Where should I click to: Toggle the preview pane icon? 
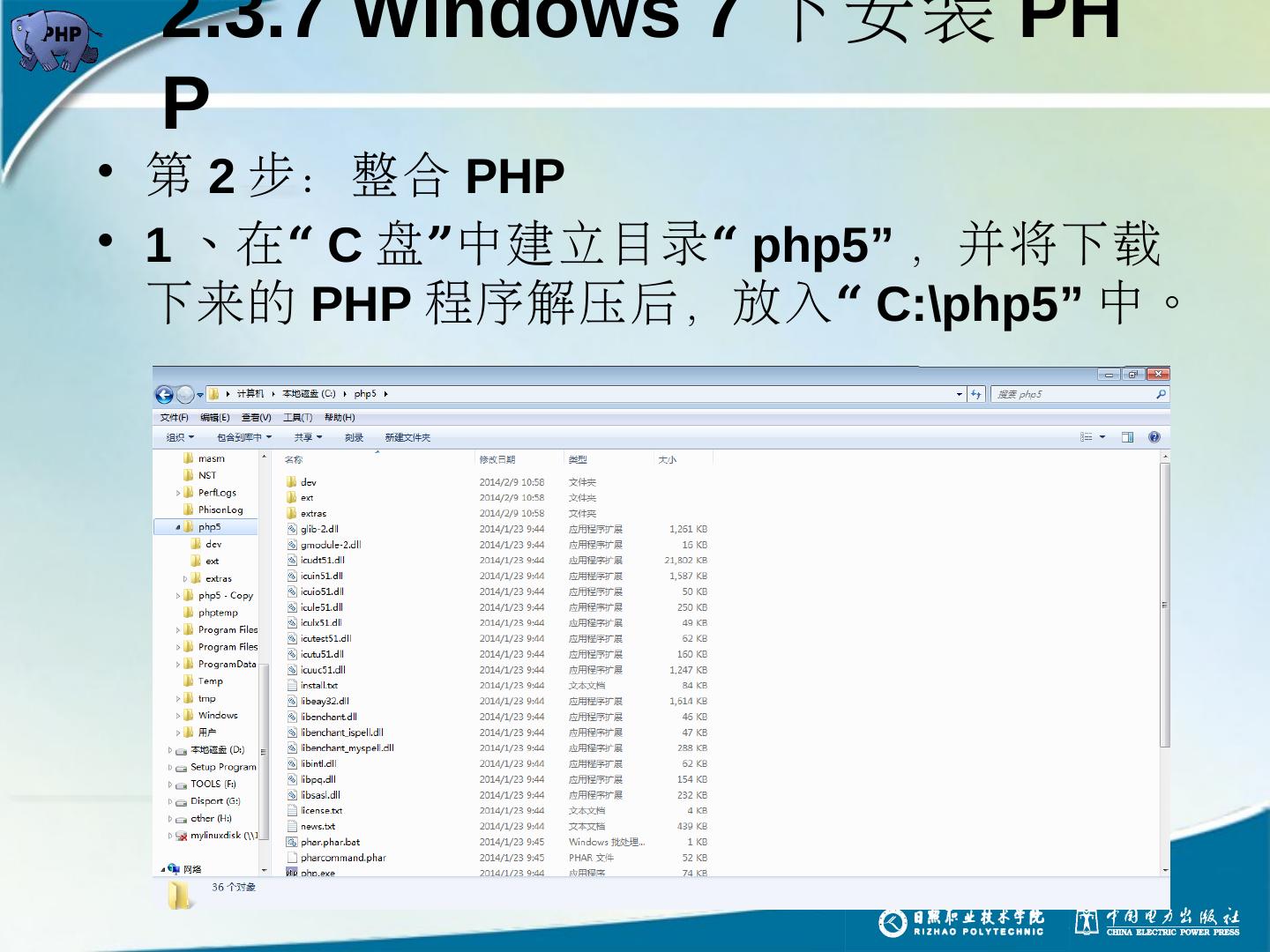[1127, 437]
